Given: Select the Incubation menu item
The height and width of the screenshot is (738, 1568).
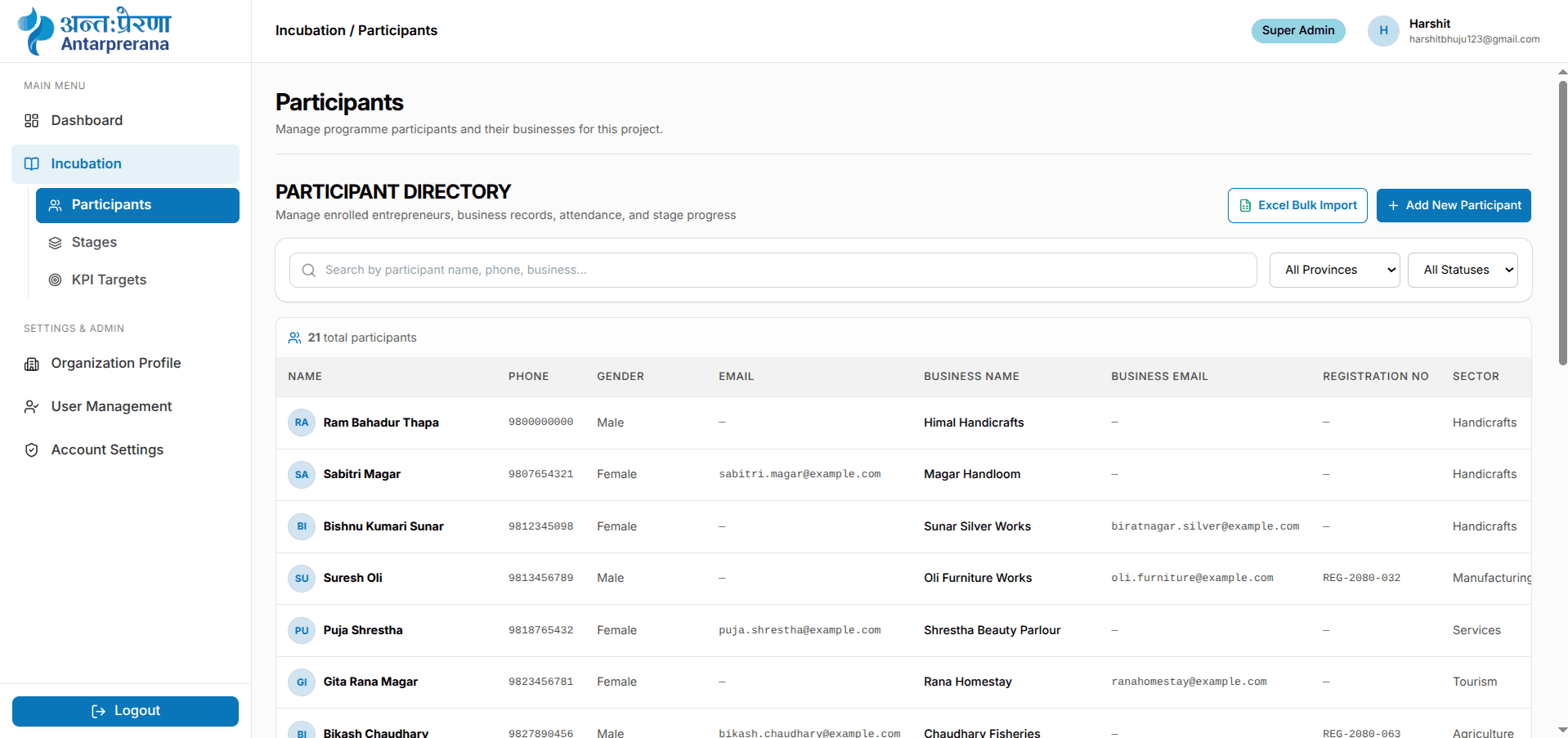Looking at the screenshot, I should pyautogui.click(x=125, y=164).
